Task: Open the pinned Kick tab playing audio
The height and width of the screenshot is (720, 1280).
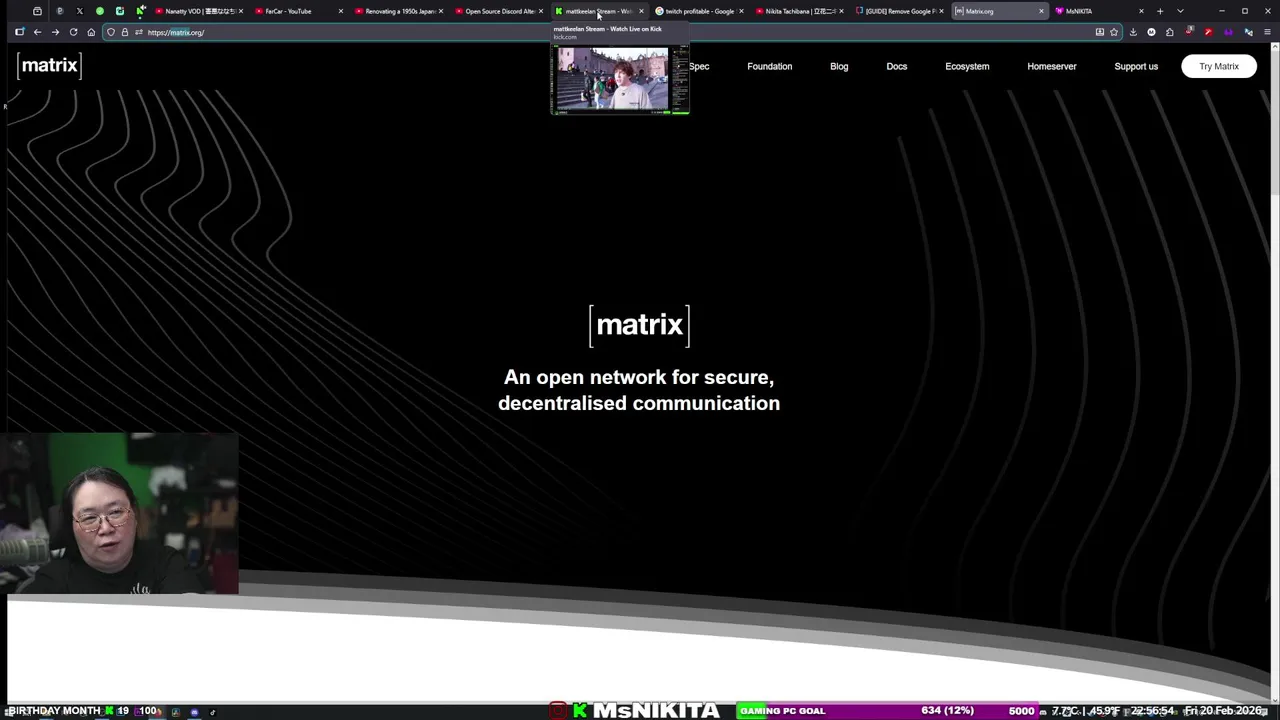Action: click(x=140, y=11)
